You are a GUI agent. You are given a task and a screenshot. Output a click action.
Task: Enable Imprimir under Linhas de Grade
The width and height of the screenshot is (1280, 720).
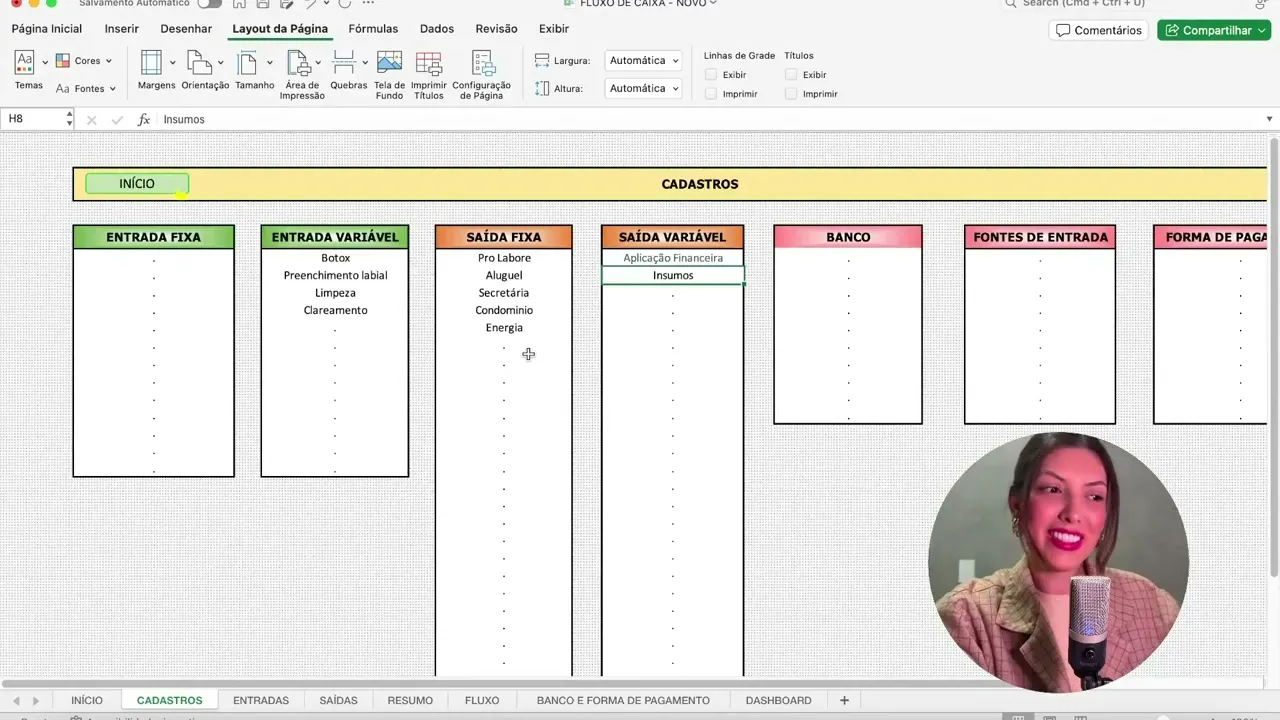711,94
